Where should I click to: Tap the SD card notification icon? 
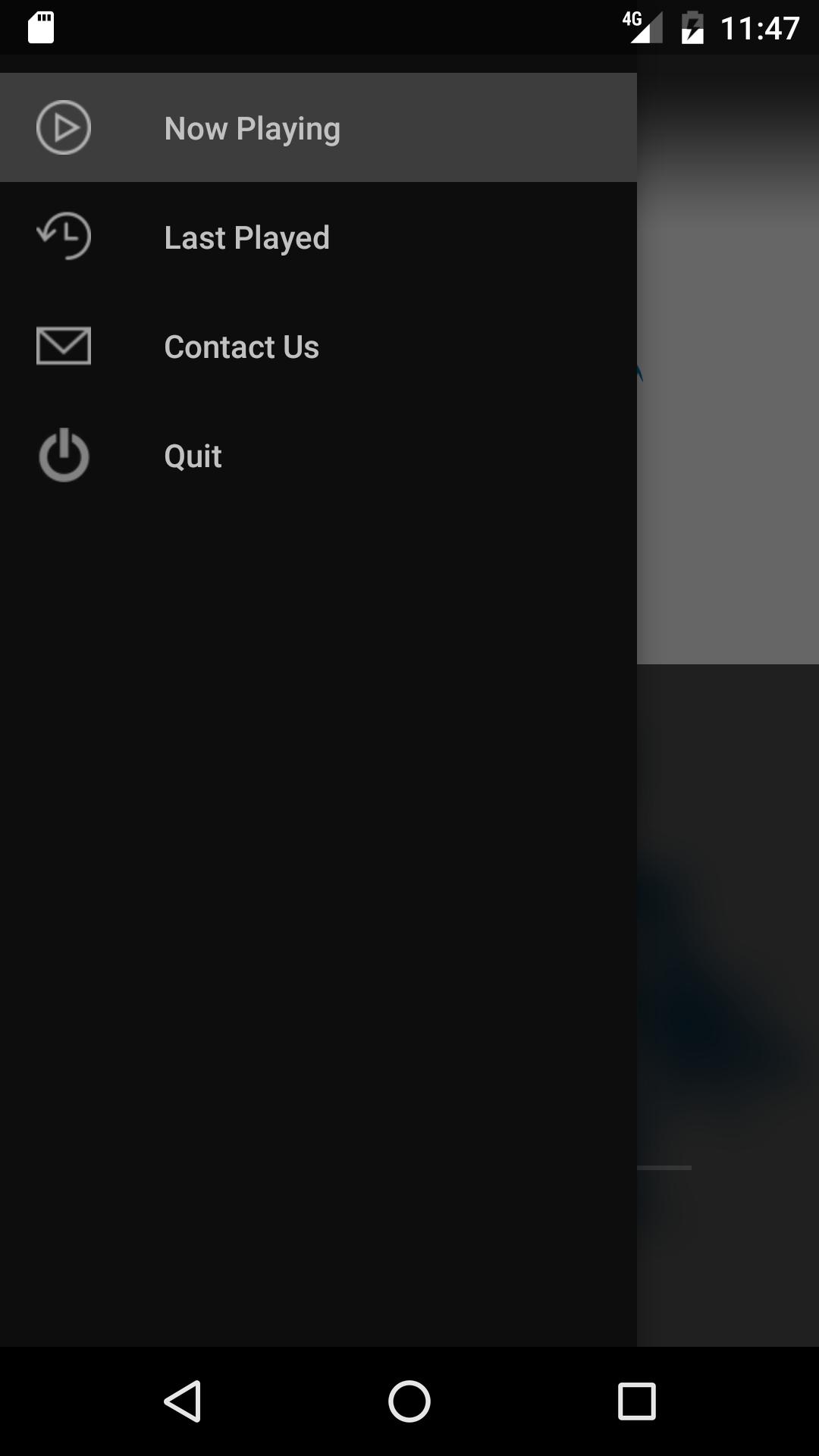point(41,28)
